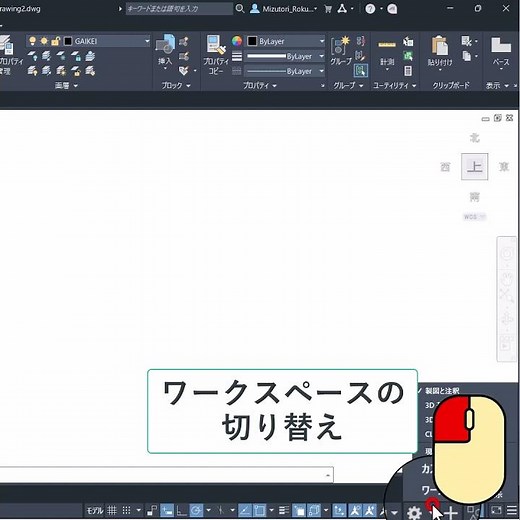Click the Group Edit icon
The width and height of the screenshot is (520, 520).
(360, 56)
